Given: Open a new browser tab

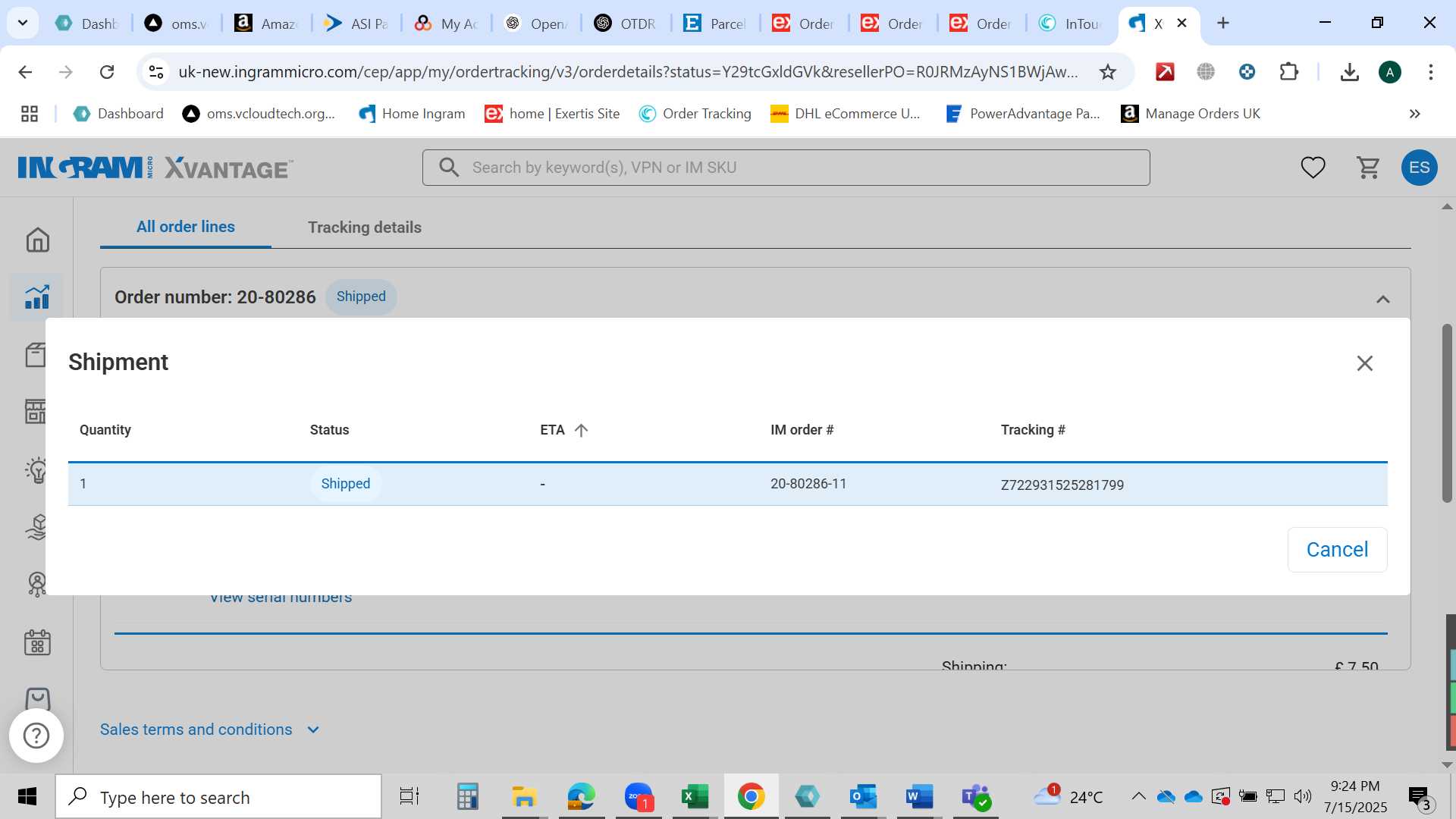Looking at the screenshot, I should pos(1222,23).
